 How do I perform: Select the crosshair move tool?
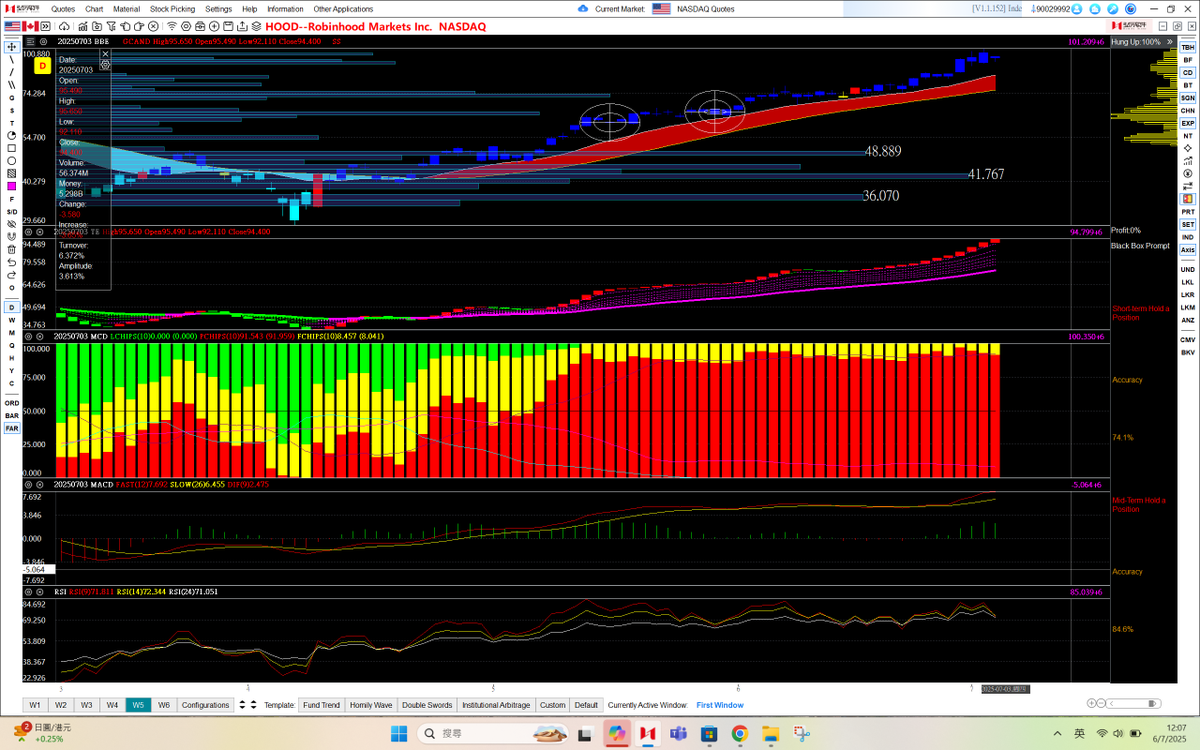[12, 46]
